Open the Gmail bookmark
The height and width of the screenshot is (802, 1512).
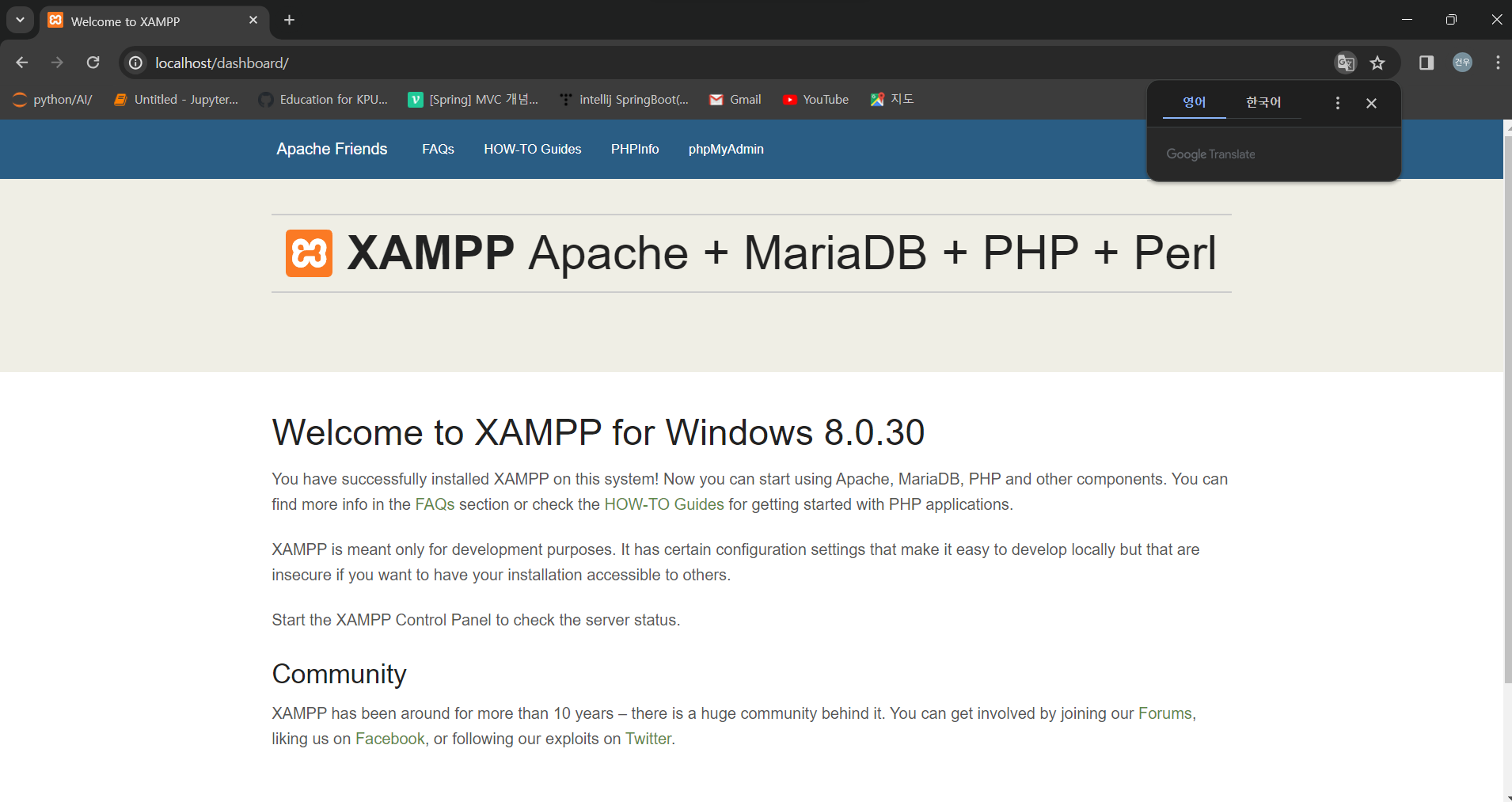point(735,100)
